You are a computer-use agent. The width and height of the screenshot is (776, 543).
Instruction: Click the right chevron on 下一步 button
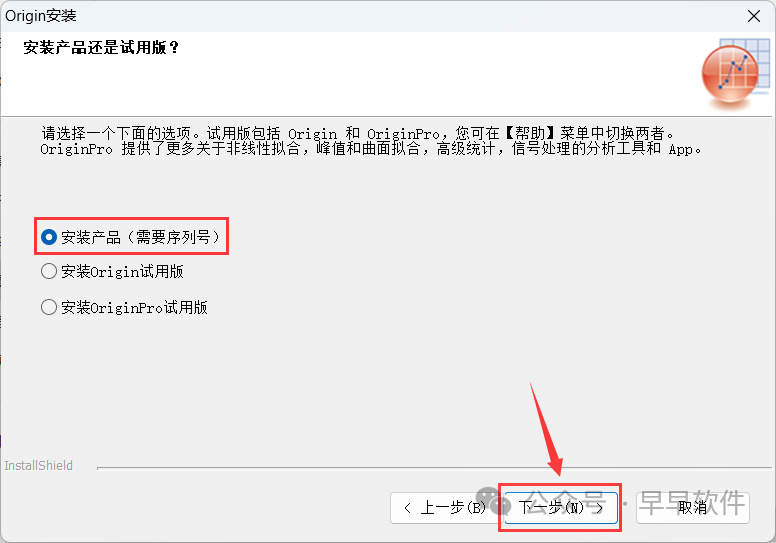(x=599, y=508)
